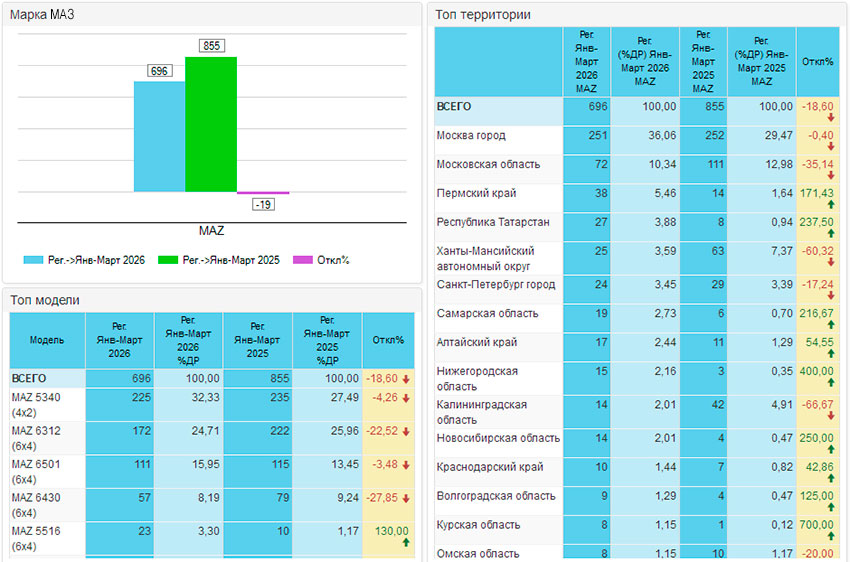Click red down arrow in Москва город row
The height and width of the screenshot is (562, 850).
(829, 147)
